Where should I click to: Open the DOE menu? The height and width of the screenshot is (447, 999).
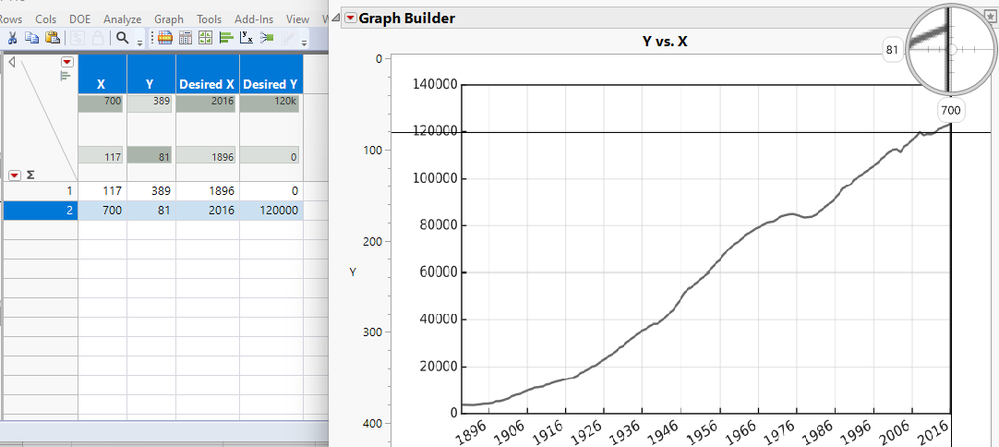pos(80,20)
